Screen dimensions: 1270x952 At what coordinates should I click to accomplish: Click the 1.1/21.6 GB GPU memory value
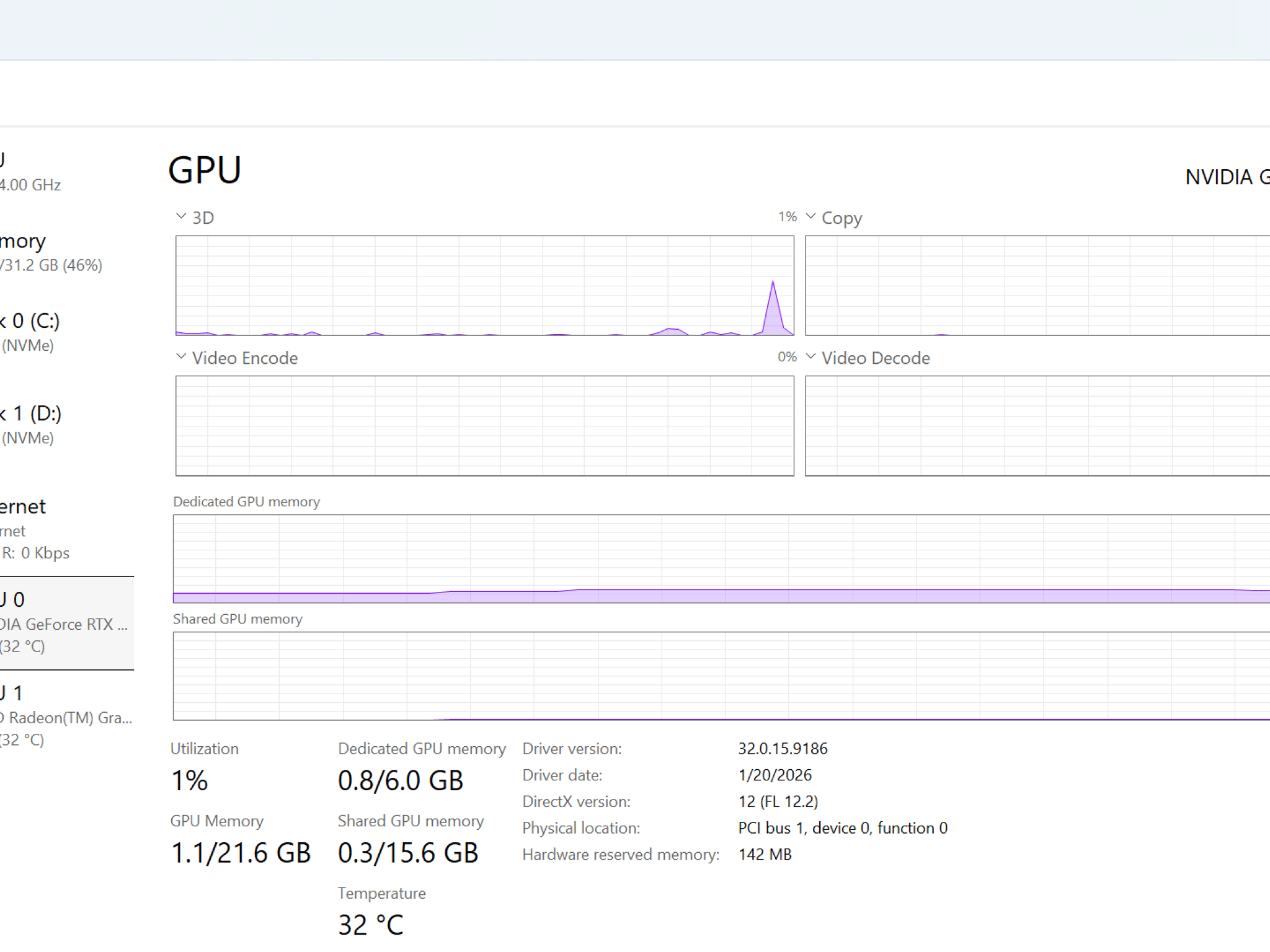241,853
